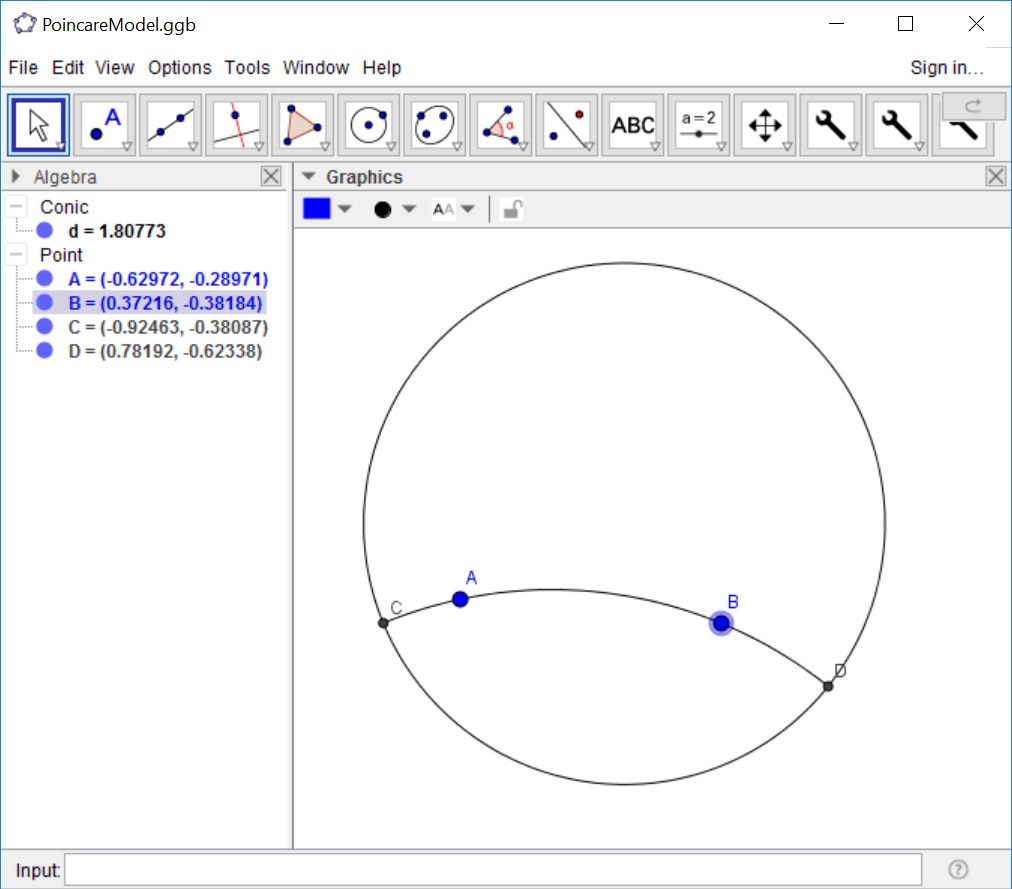Hide point A using its visibility circle
This screenshot has height=889, width=1012.
(x=44, y=279)
